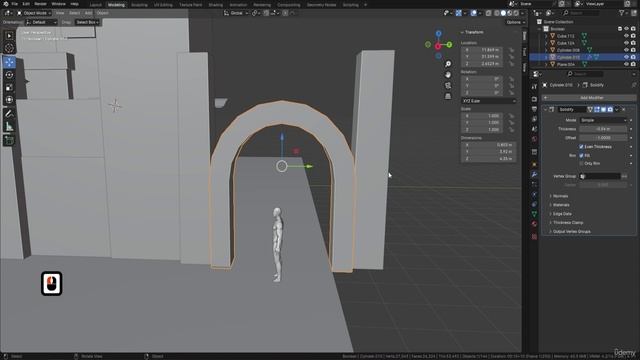
Task: Open the Object properties orange square tab
Action: (534, 164)
